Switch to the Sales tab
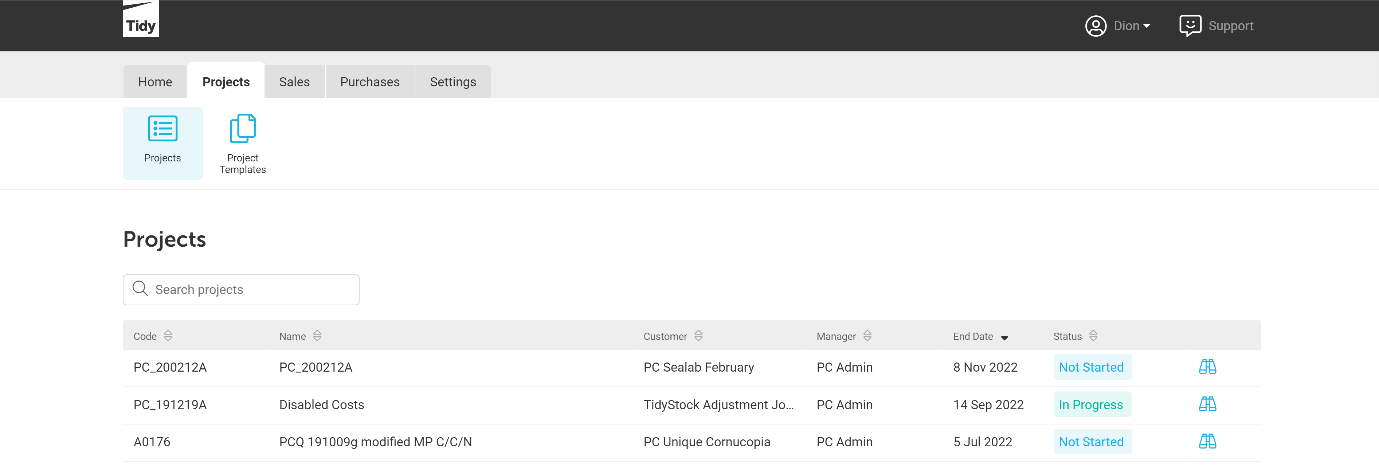 tap(294, 82)
